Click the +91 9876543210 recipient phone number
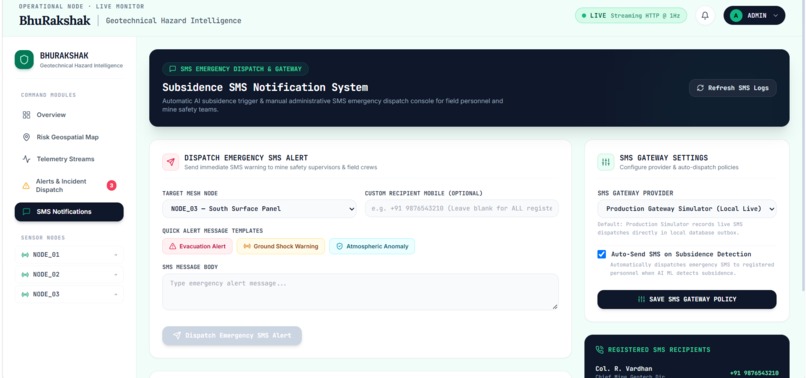Image resolution: width=806 pixels, height=378 pixels. [754, 373]
